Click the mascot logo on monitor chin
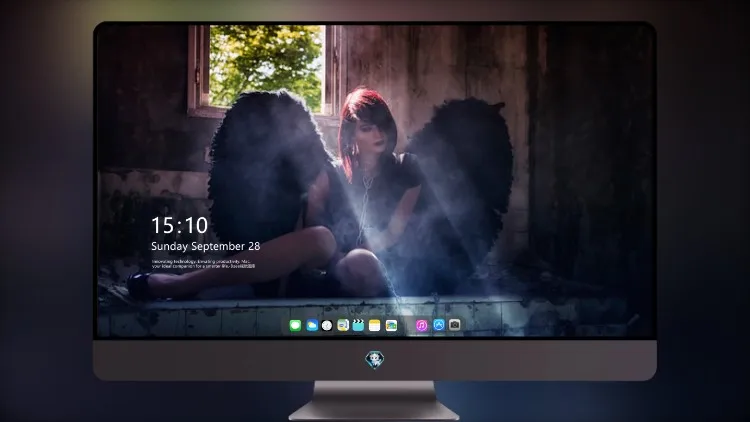The image size is (750, 422). click(375, 360)
